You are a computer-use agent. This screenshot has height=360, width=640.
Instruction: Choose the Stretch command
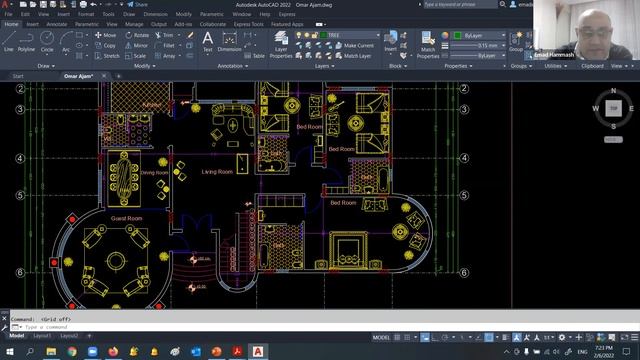pyautogui.click(x=107, y=56)
